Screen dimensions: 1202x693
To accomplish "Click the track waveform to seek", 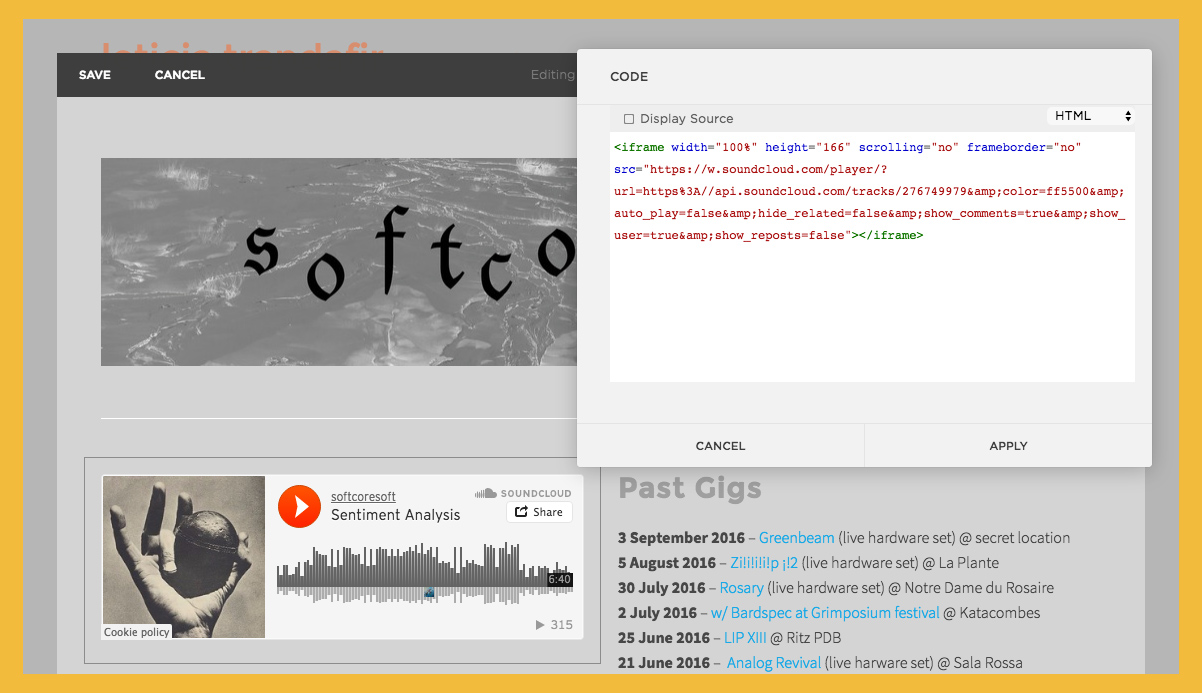I will pos(425,574).
